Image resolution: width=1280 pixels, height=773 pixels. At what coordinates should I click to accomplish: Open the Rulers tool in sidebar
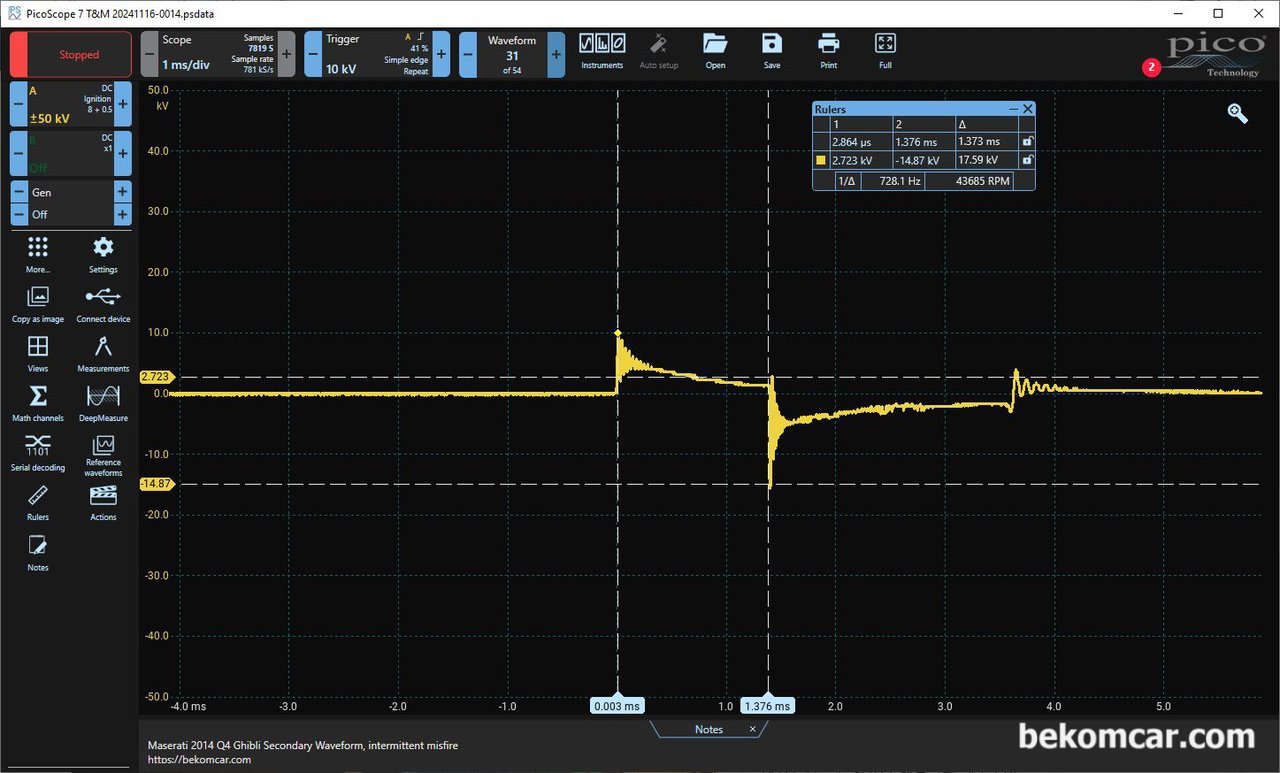click(x=38, y=502)
